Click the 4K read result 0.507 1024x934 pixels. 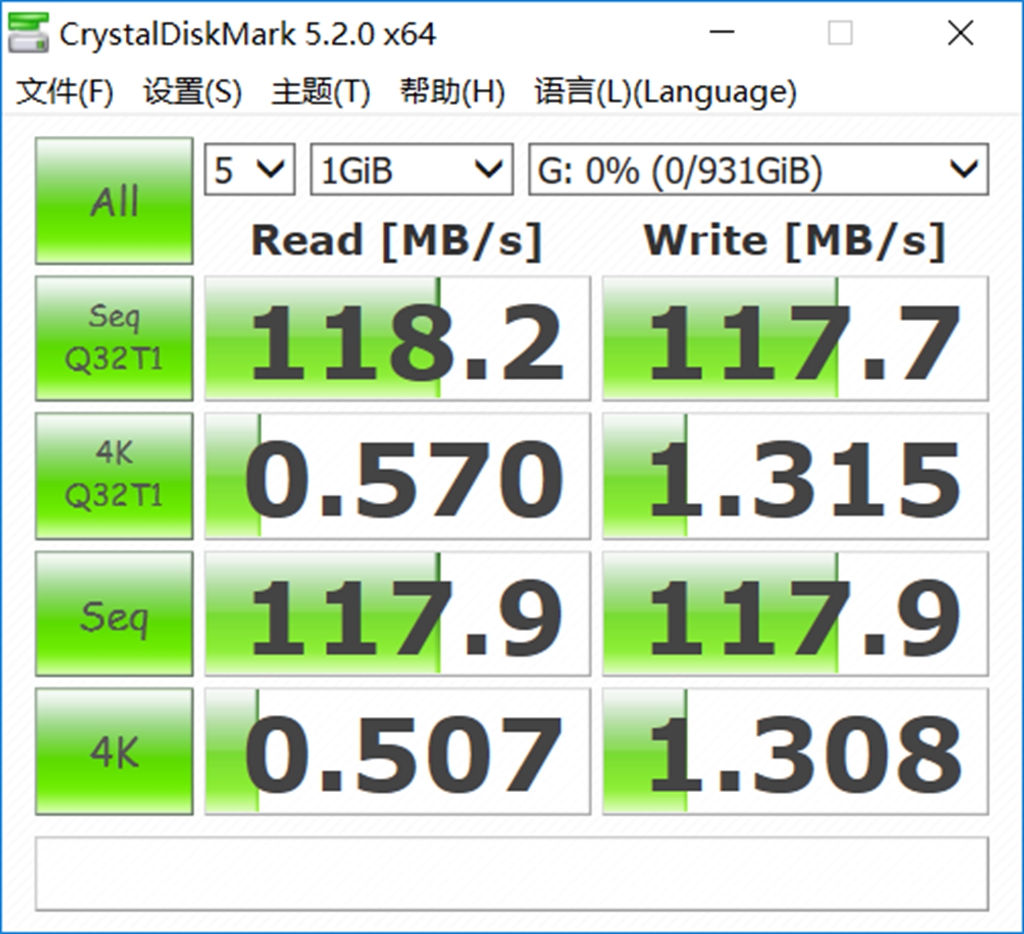398,751
